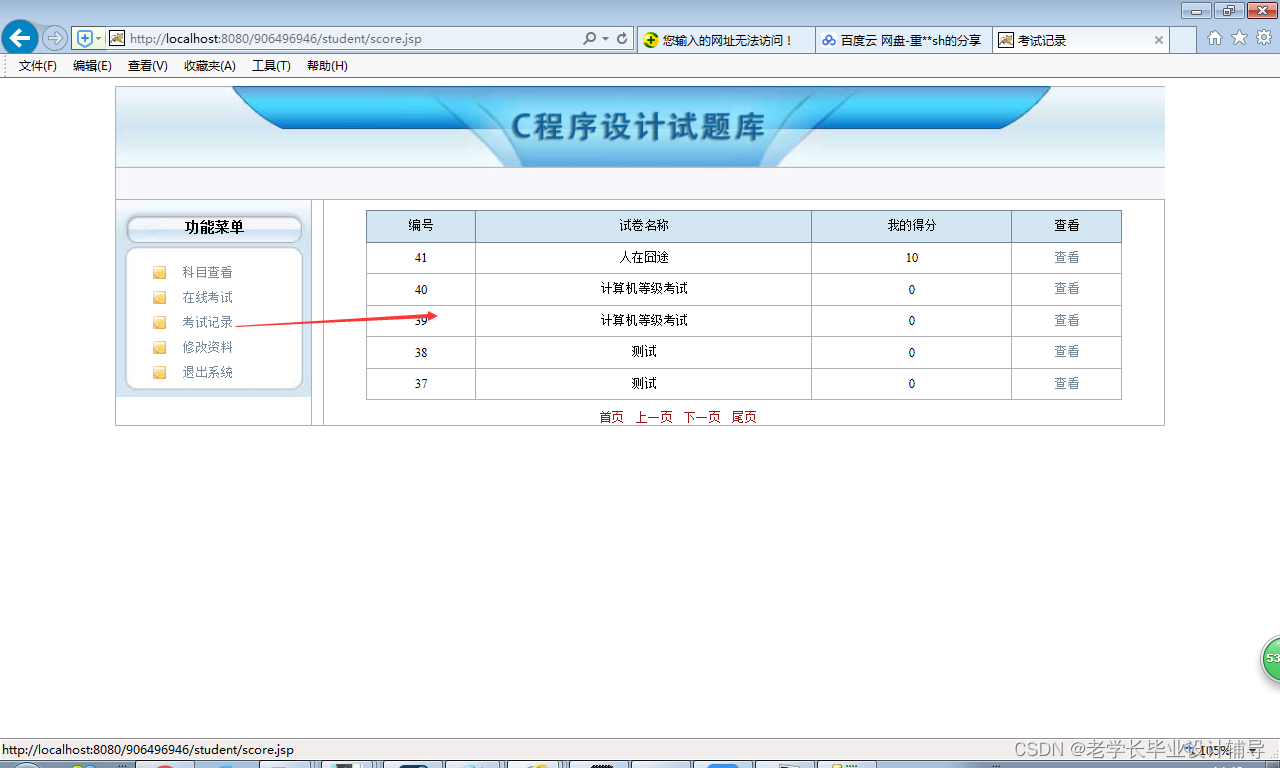Open the browser Home page icon
The height and width of the screenshot is (768, 1280).
1214,37
